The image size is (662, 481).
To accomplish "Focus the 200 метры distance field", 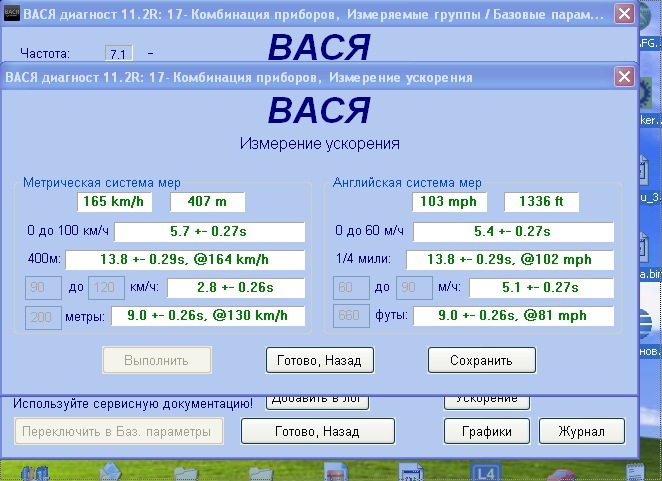I will 43,317.
